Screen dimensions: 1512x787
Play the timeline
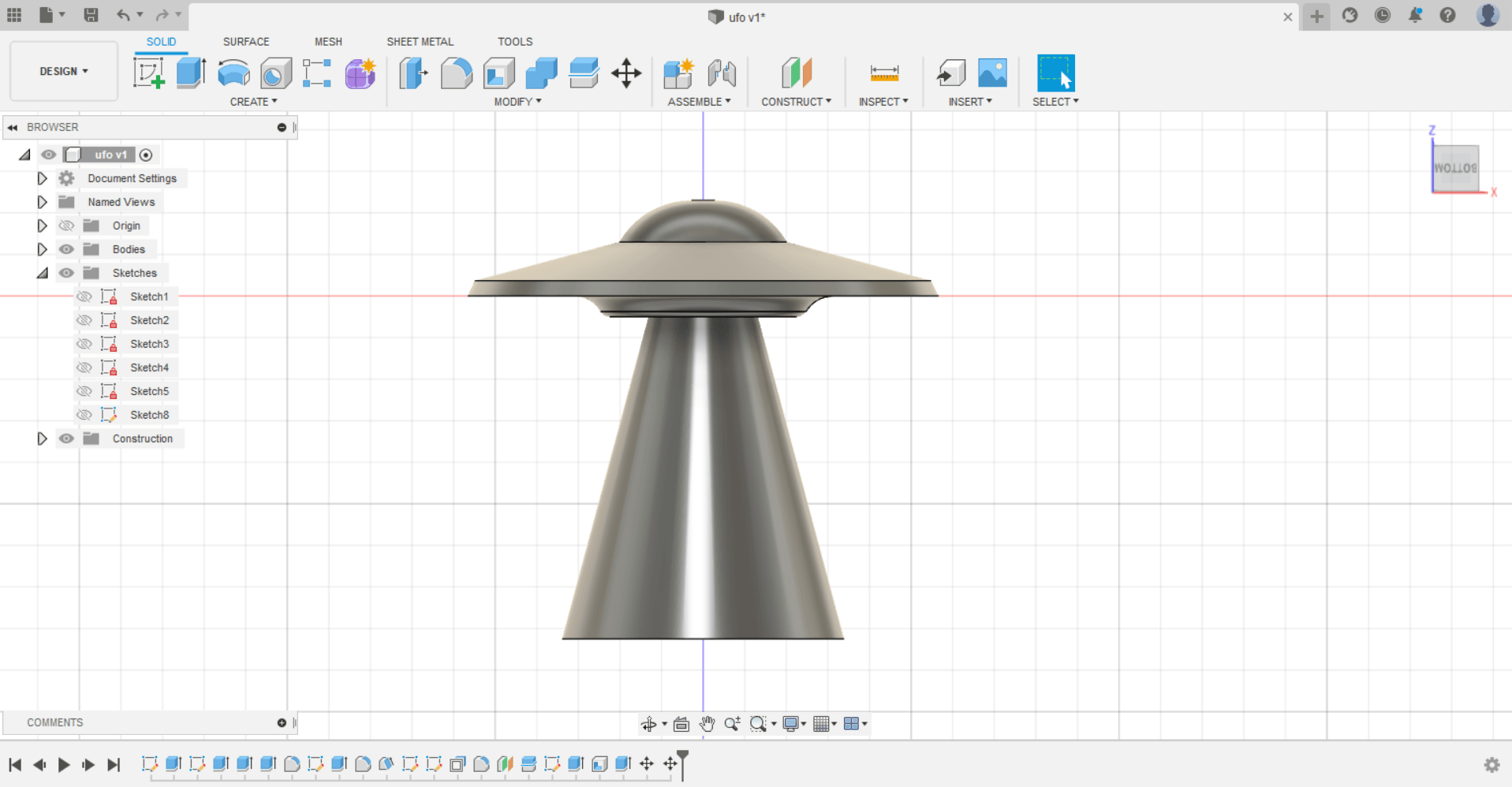(64, 764)
